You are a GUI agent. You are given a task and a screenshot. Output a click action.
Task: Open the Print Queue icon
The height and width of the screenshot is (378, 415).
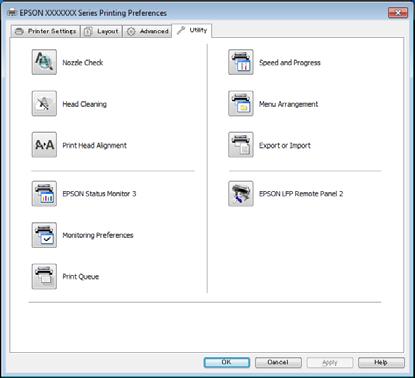[44, 276]
